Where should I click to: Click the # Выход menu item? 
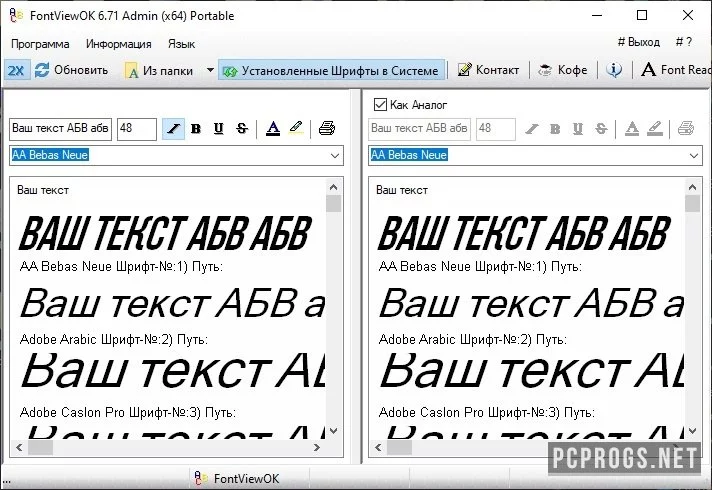point(638,42)
